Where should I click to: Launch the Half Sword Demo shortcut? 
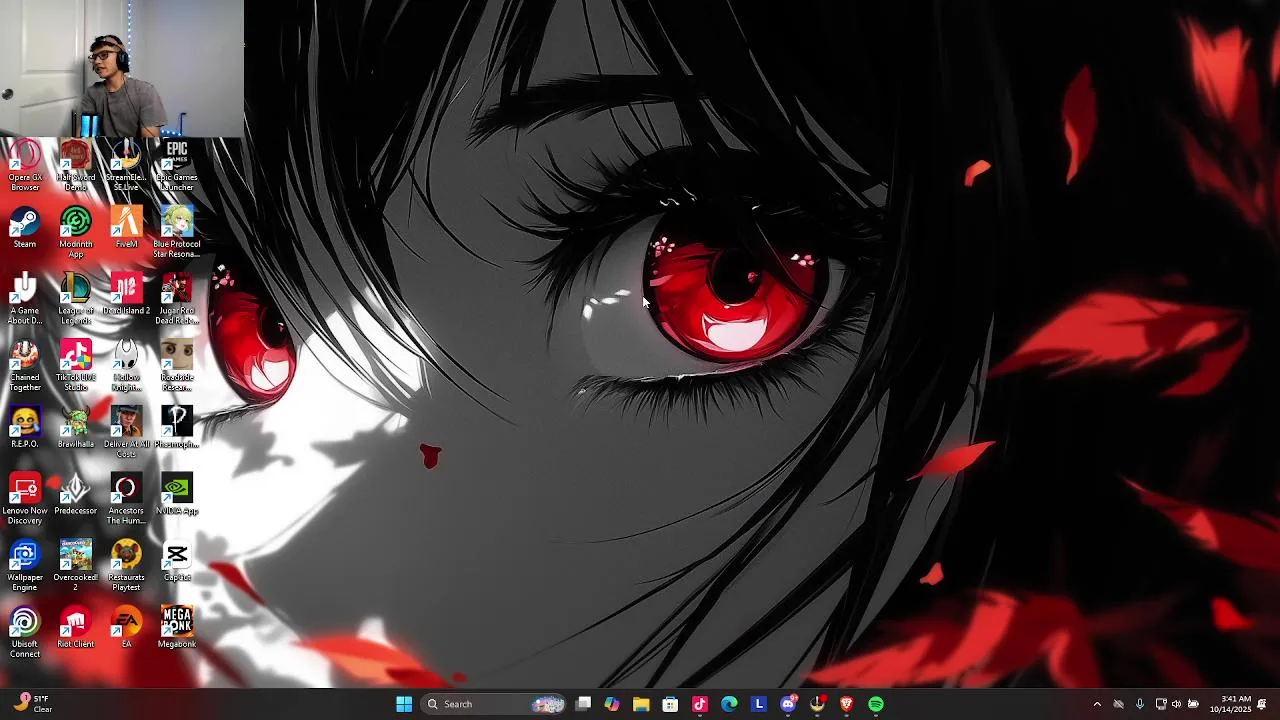(76, 166)
